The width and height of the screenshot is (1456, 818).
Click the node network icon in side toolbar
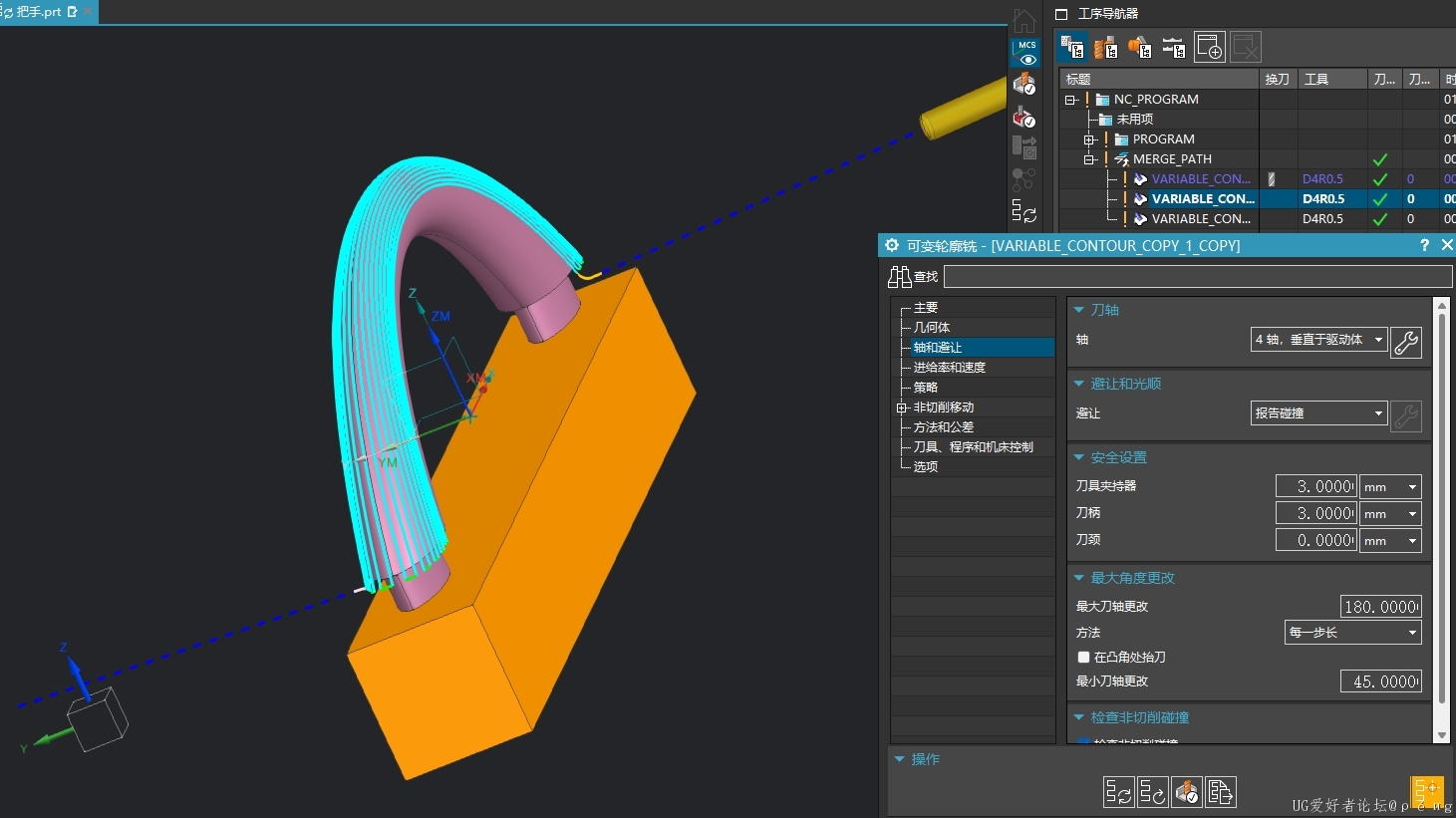(1024, 179)
